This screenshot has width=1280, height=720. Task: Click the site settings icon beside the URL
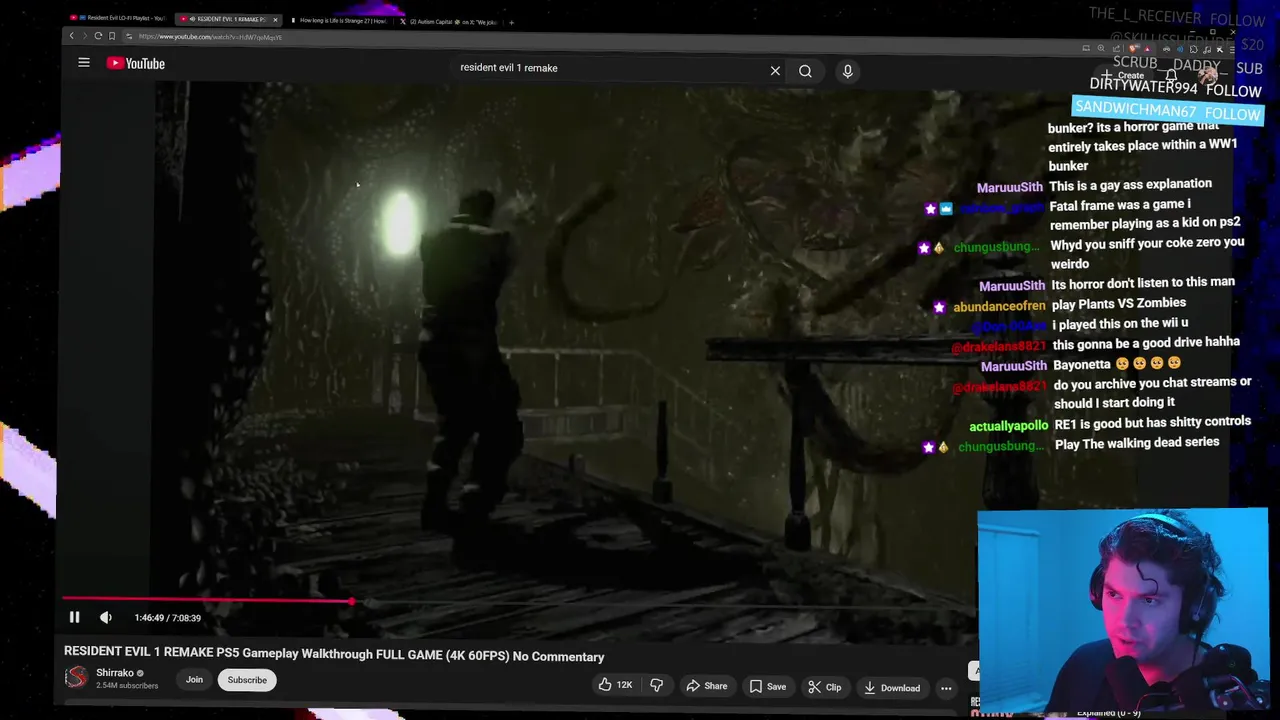pos(129,36)
